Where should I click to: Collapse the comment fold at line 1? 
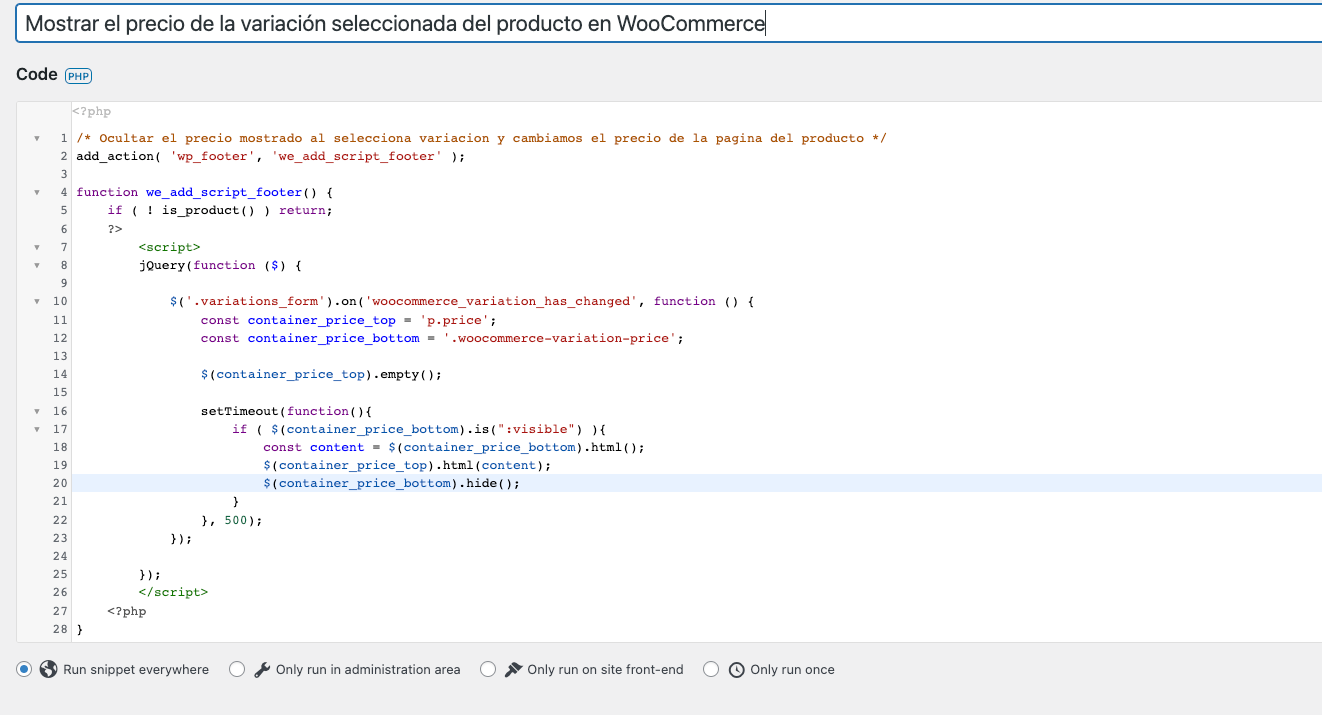pyautogui.click(x=37, y=139)
